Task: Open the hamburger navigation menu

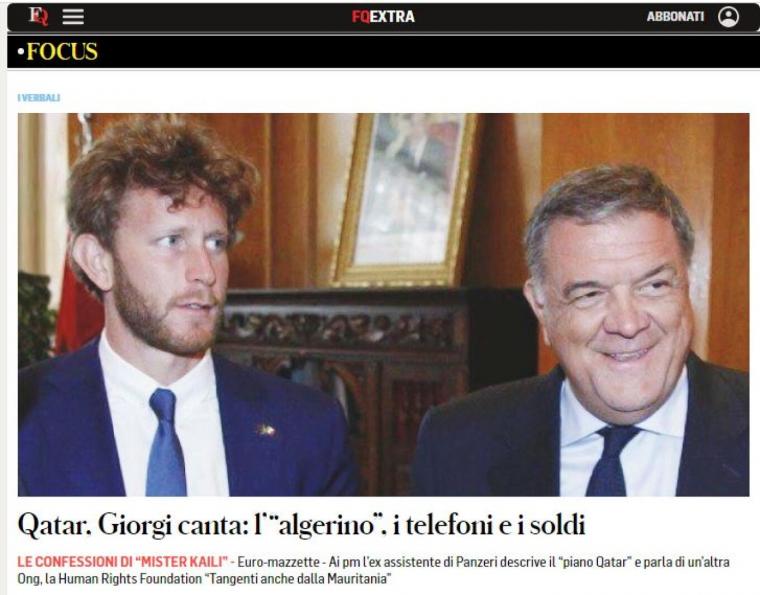Action: coord(73,16)
